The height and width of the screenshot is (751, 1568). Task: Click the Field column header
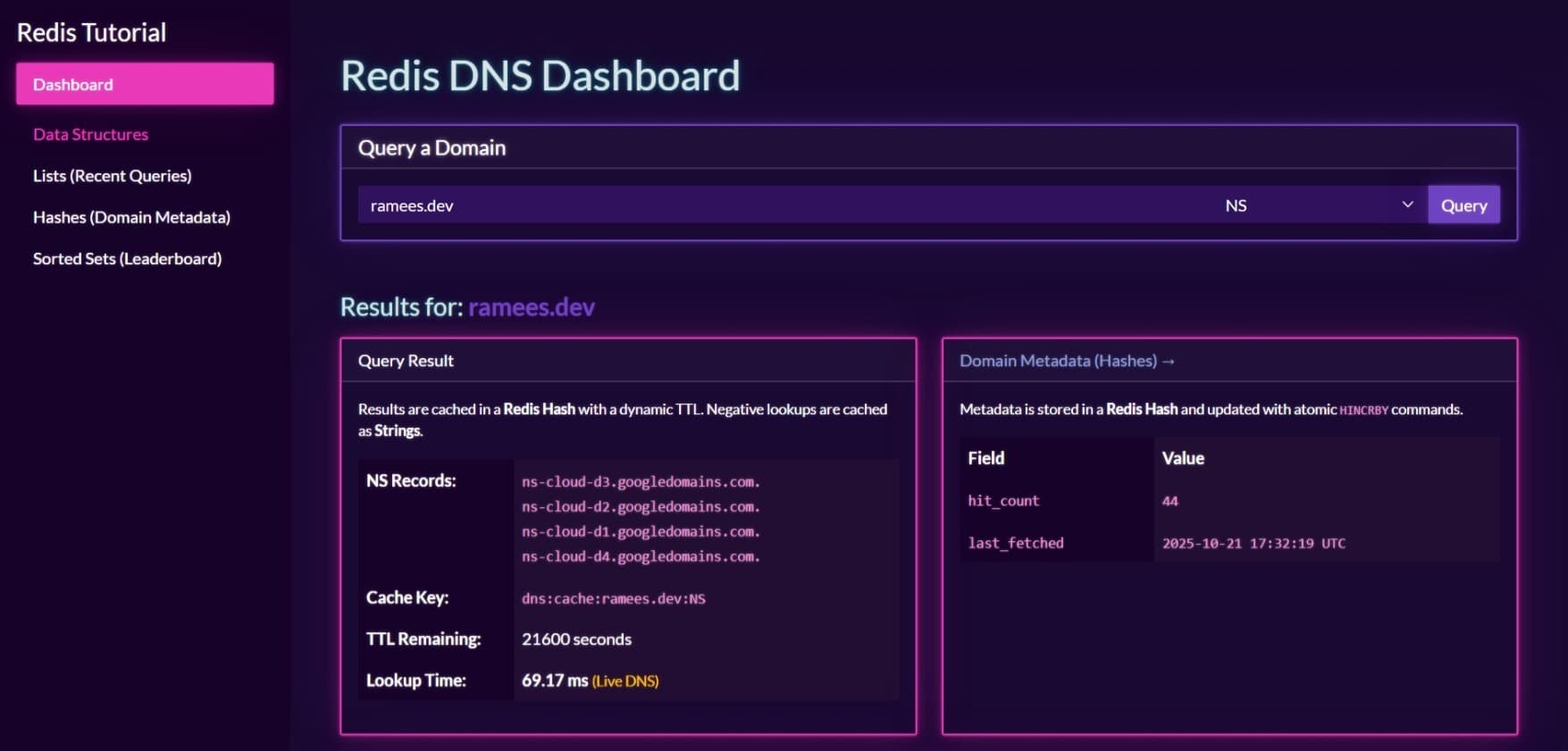[x=986, y=458]
